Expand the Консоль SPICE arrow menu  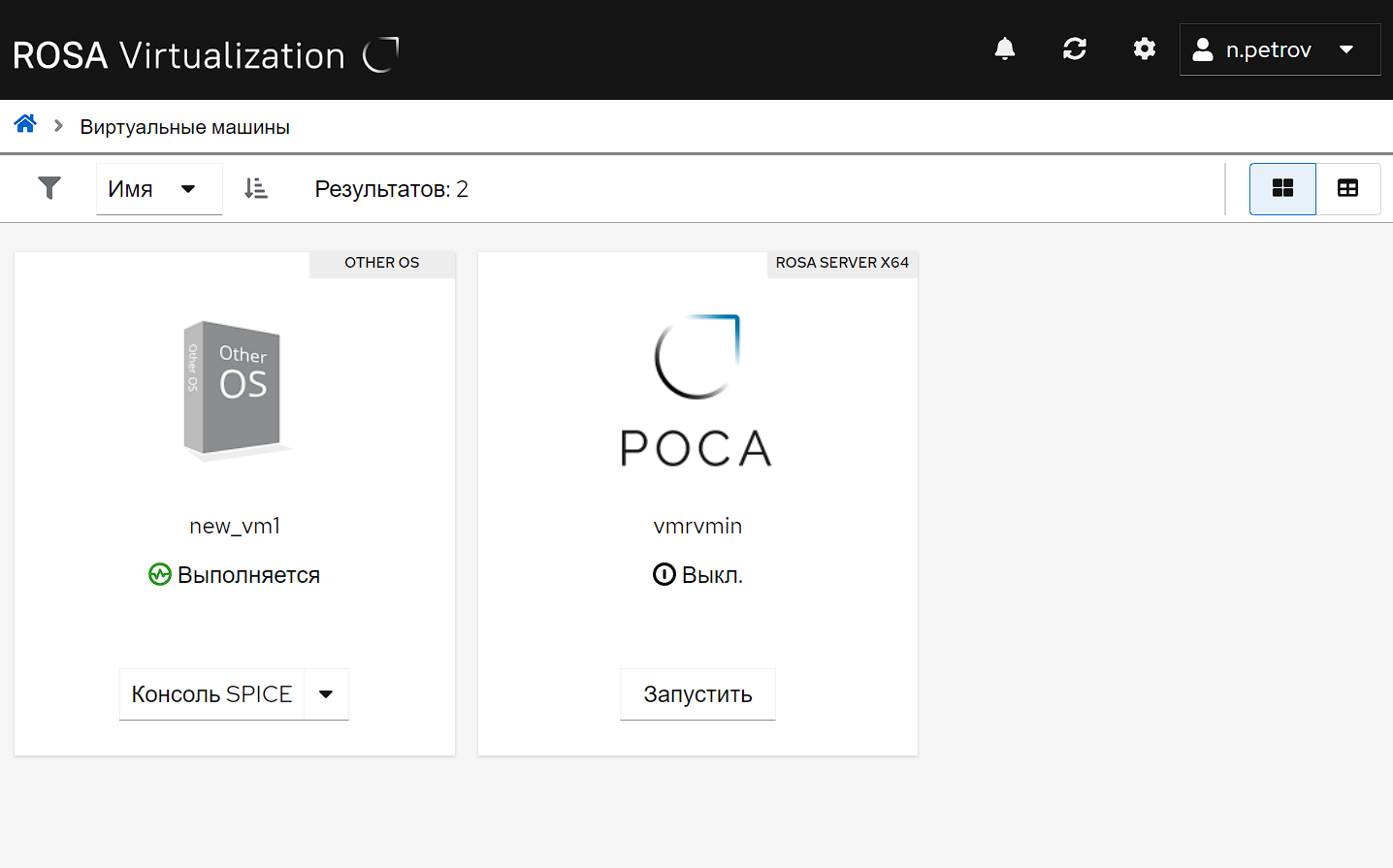[x=326, y=694]
